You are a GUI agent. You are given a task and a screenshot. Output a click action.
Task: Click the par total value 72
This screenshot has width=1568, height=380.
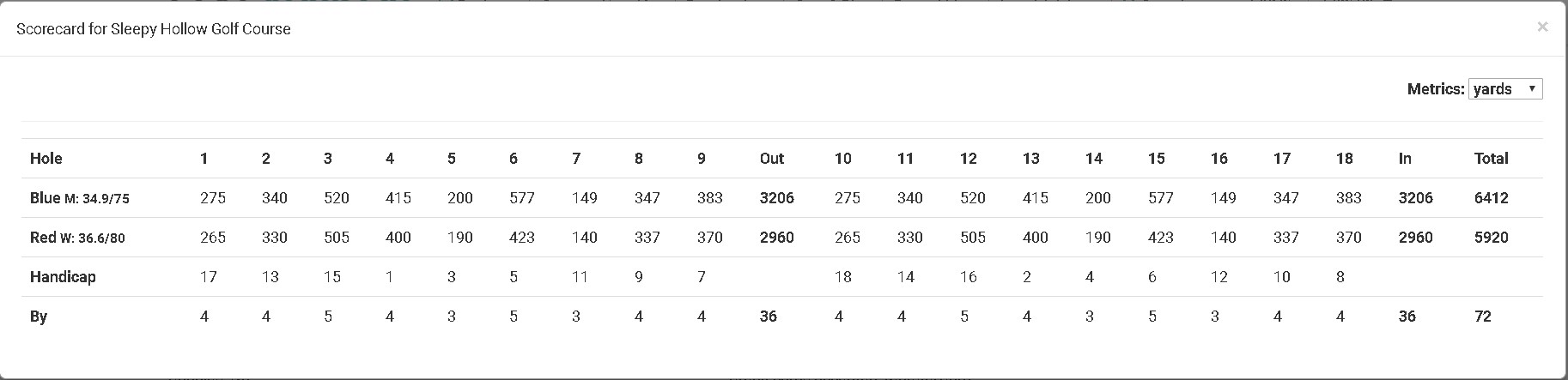coord(1482,317)
